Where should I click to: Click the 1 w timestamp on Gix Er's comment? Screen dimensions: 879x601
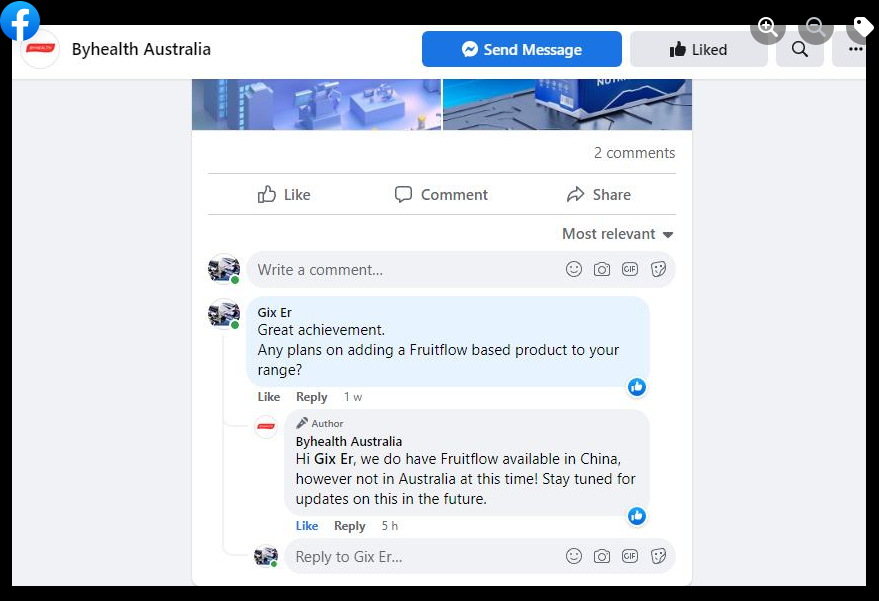353,397
